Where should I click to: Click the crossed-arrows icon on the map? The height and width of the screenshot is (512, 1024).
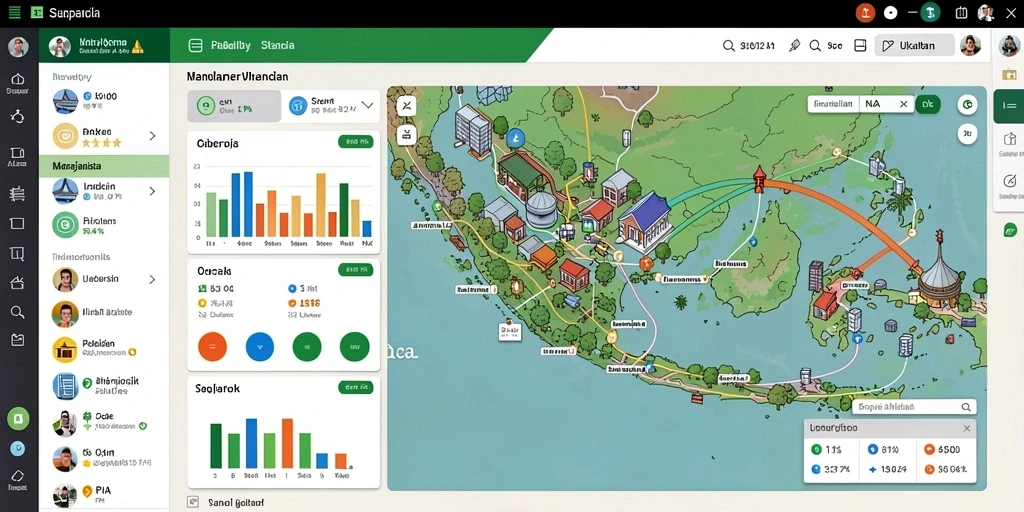(x=406, y=105)
